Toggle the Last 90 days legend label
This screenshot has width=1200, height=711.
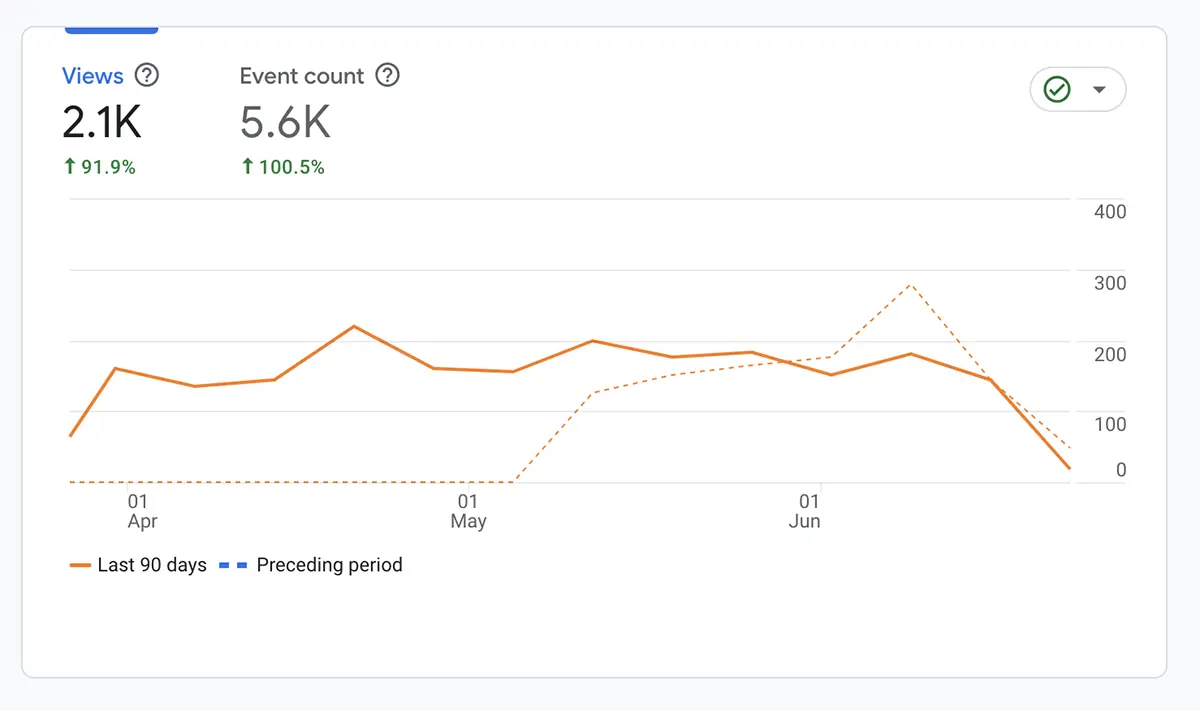tap(152, 565)
